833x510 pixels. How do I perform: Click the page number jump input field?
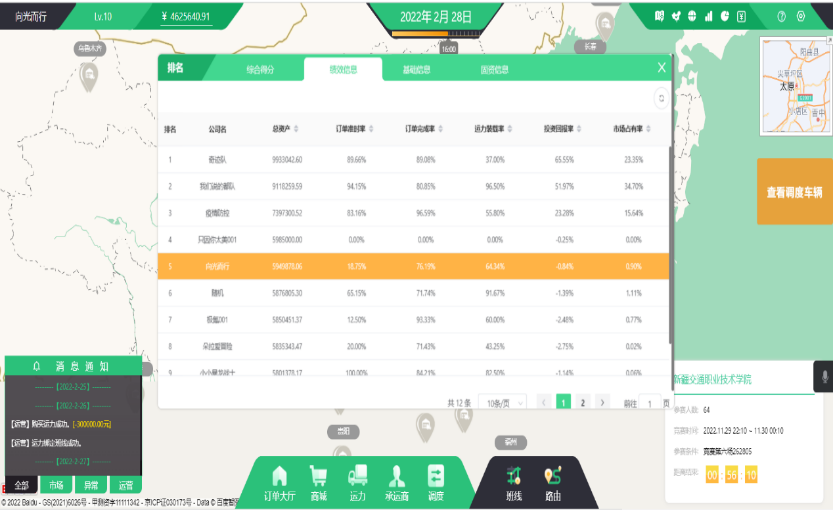tap(652, 402)
